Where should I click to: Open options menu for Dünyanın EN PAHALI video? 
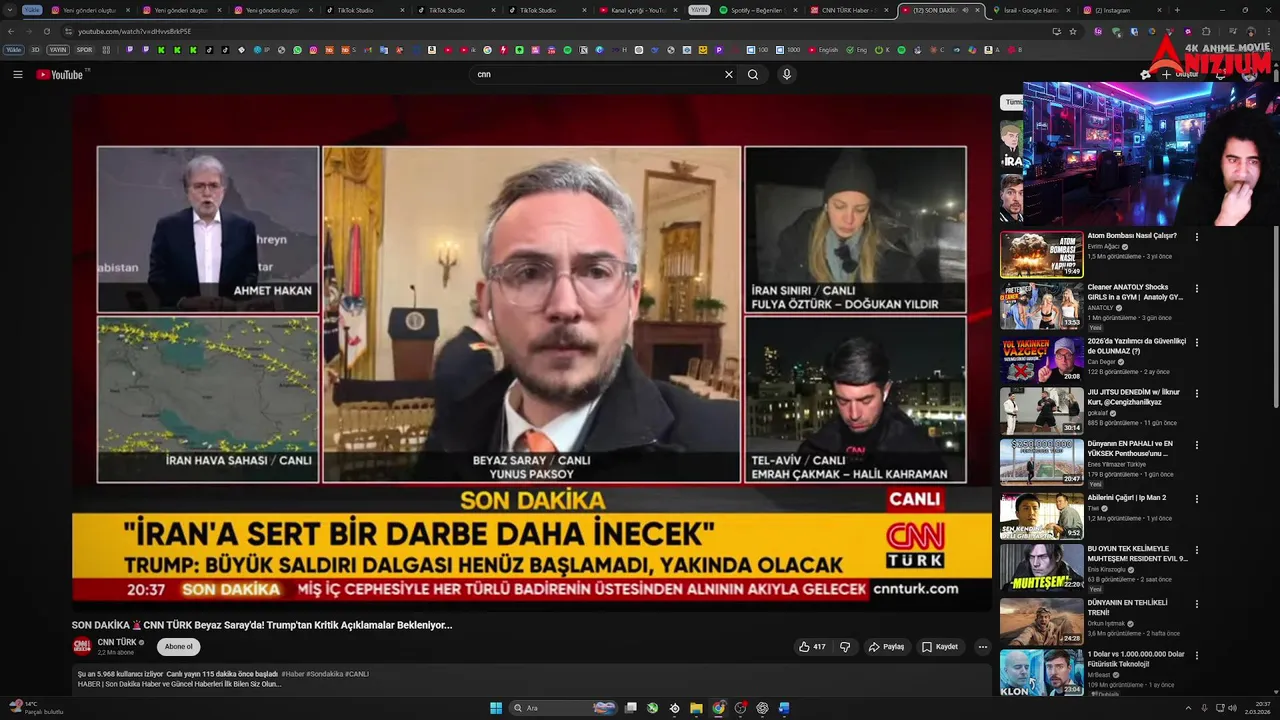click(1196, 445)
